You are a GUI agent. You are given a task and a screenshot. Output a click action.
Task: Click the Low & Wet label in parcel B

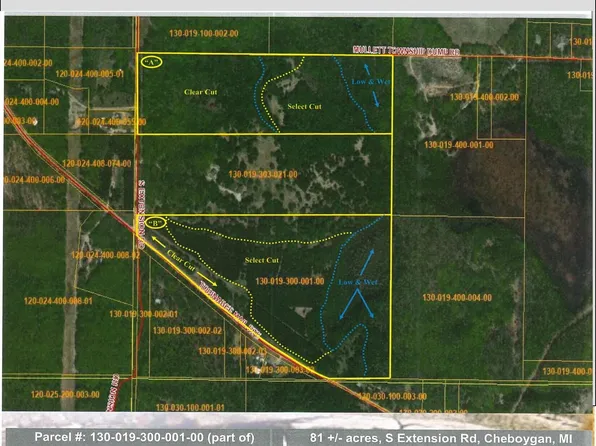coord(358,282)
